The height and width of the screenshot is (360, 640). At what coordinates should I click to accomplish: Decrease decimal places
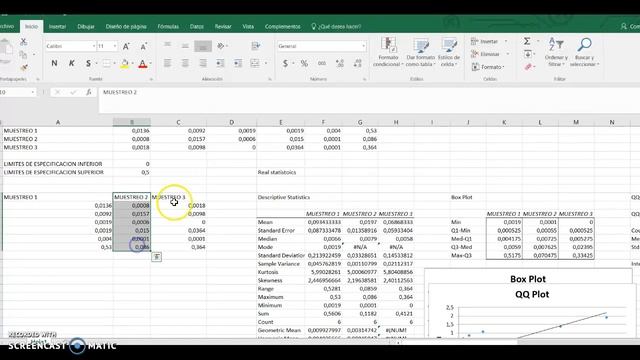[x=358, y=63]
